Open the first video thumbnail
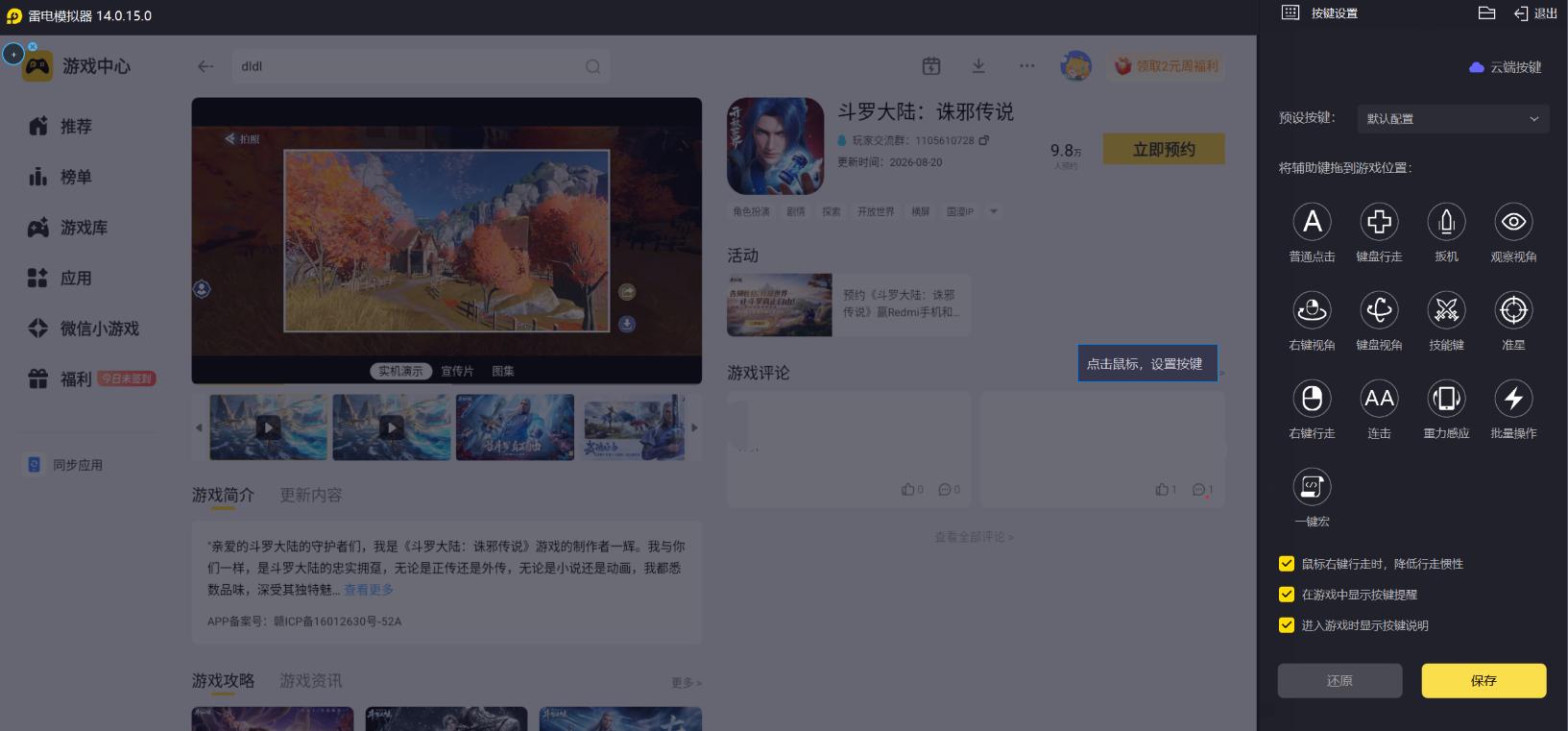Image resolution: width=1568 pixels, height=731 pixels. [268, 427]
